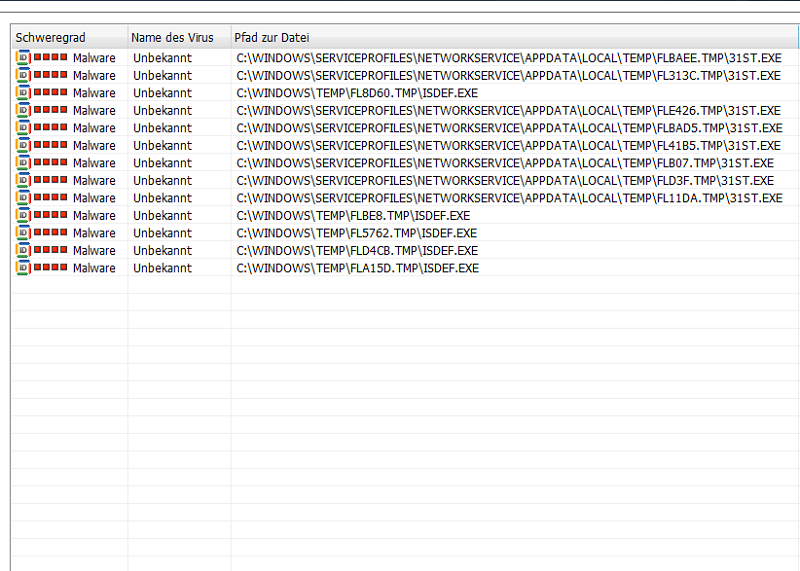Select the path C:\WINDOWS\TEMP\FLBE8.TMP\ISDEF.EXE
This screenshot has height=571, width=800.
(353, 215)
